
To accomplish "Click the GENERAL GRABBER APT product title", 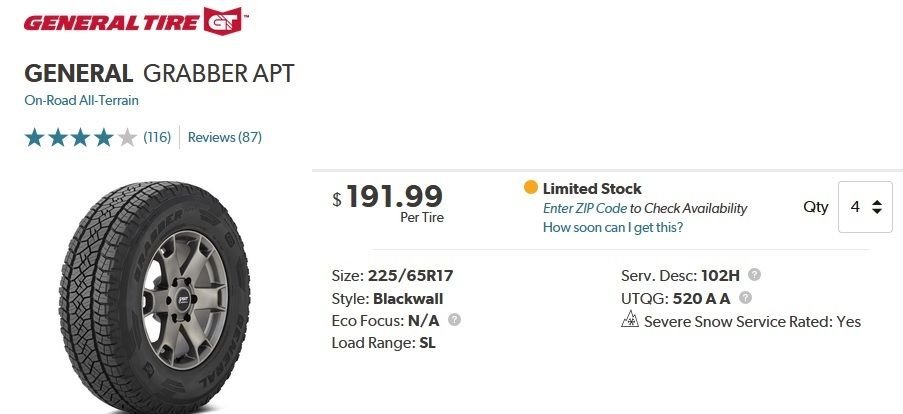I will tap(159, 74).
